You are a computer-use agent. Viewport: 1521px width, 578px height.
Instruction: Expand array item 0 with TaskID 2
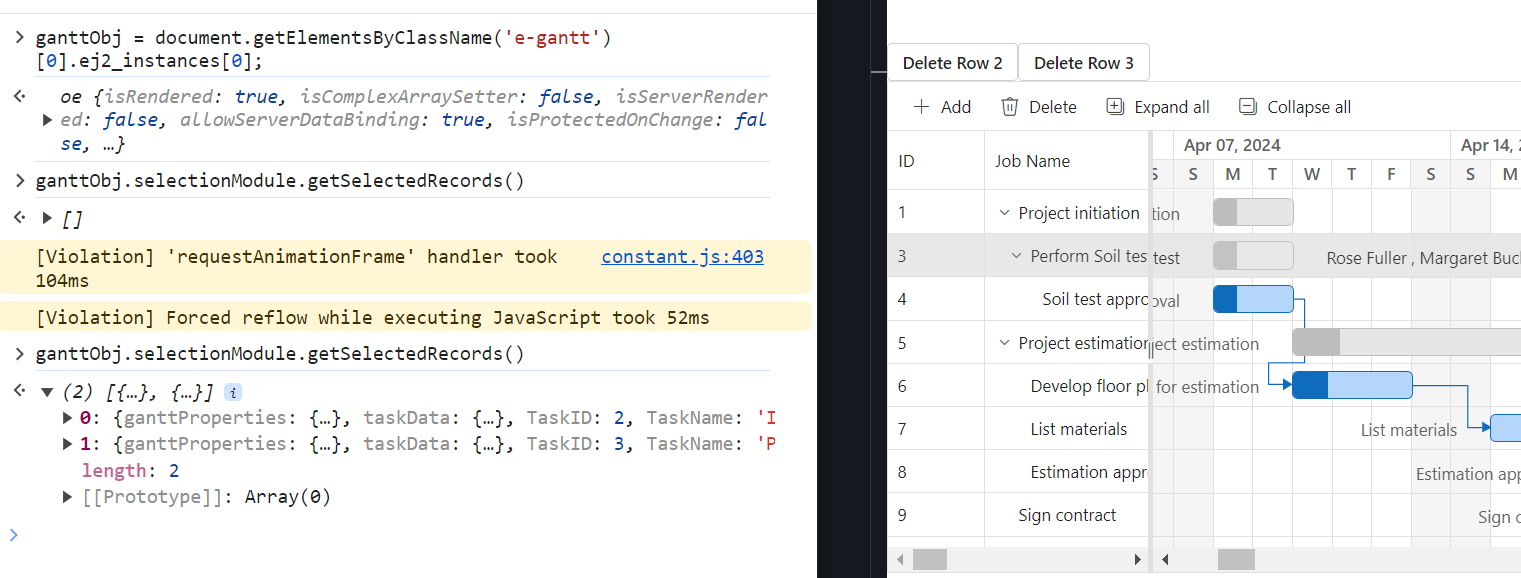coord(68,417)
